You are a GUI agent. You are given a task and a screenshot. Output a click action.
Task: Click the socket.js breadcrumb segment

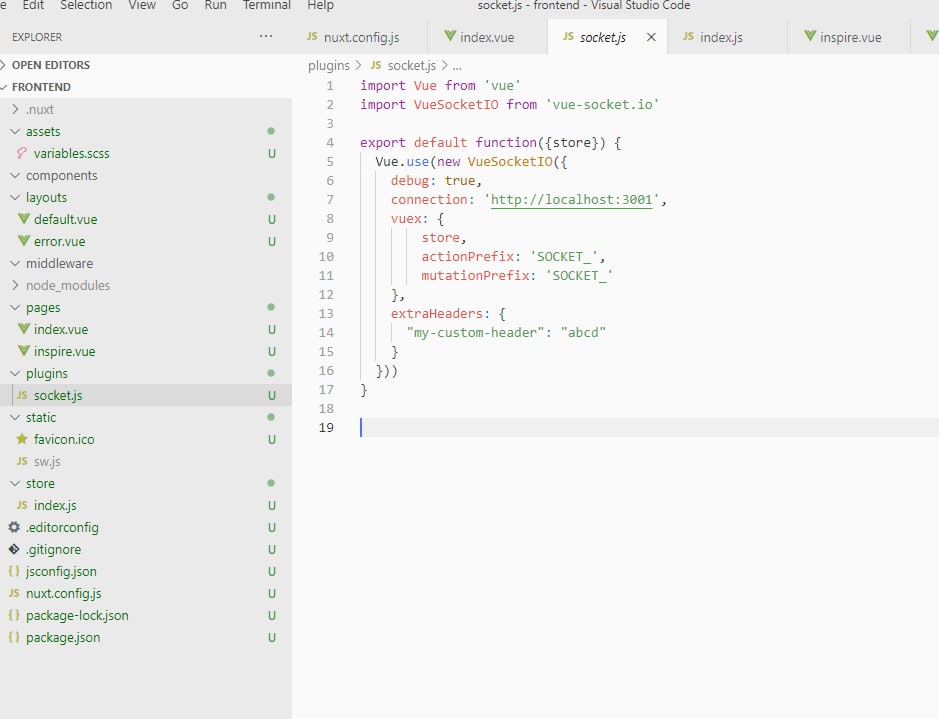click(411, 65)
